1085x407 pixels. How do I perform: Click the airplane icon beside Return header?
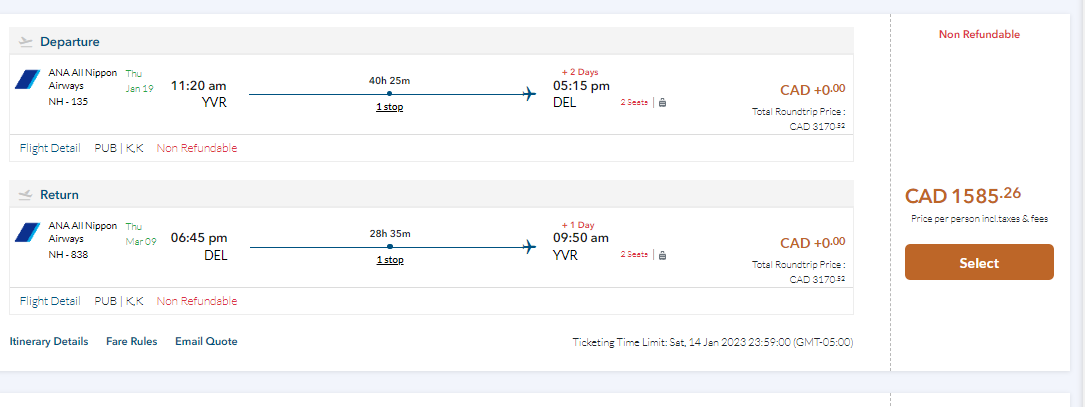click(26, 195)
